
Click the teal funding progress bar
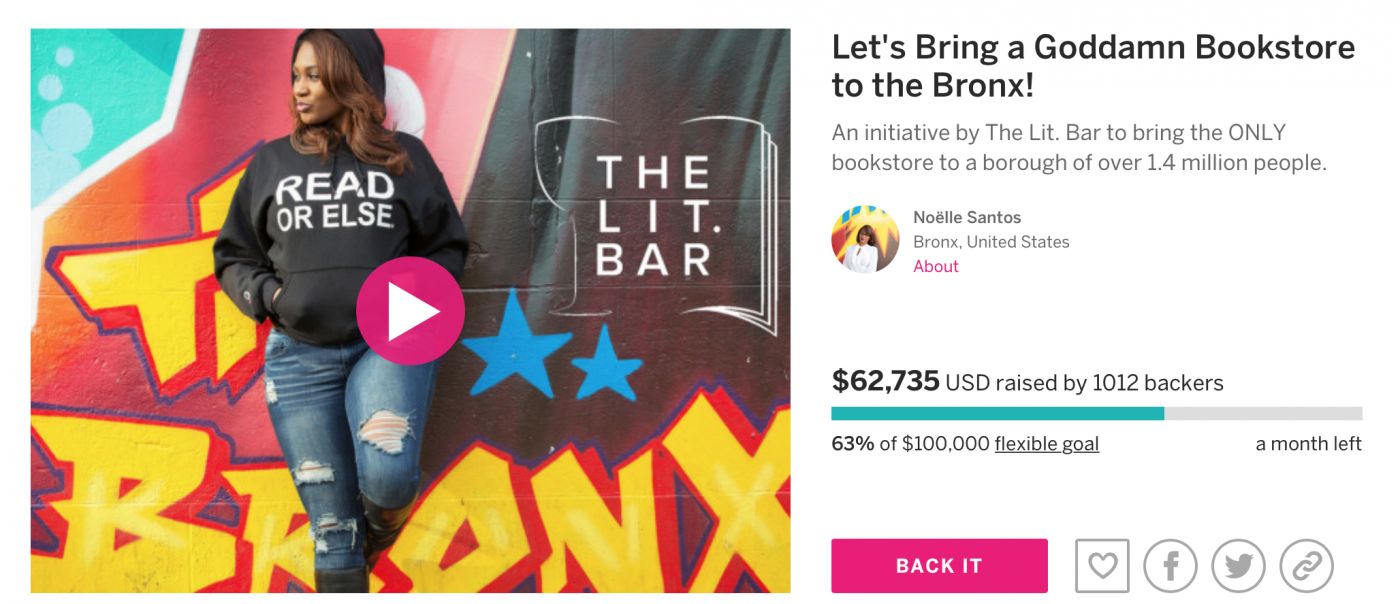(x=997, y=413)
